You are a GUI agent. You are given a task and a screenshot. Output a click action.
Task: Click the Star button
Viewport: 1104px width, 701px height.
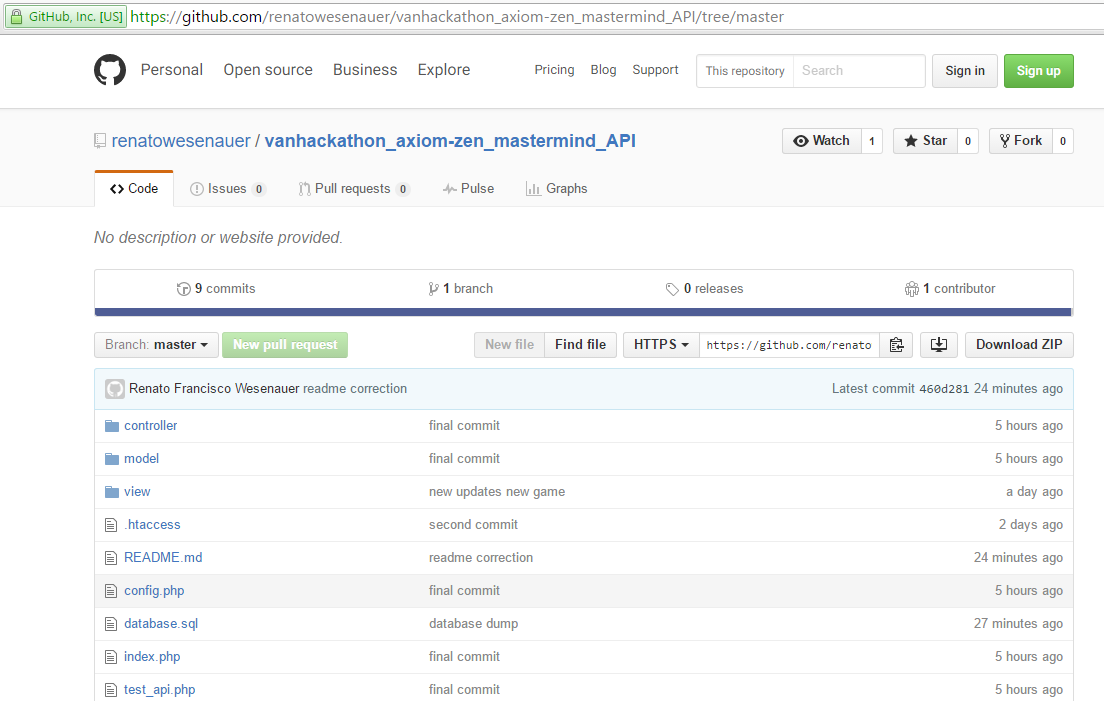tap(925, 141)
